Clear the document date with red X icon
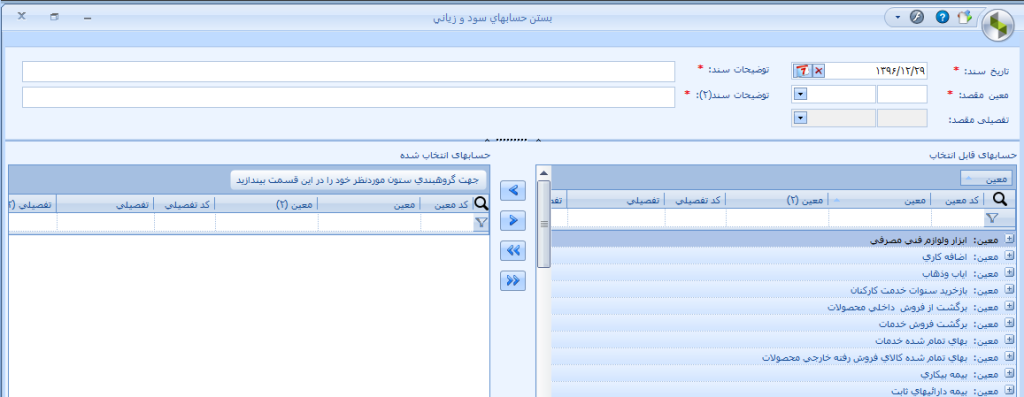The width and height of the screenshot is (1024, 397). 818,71
